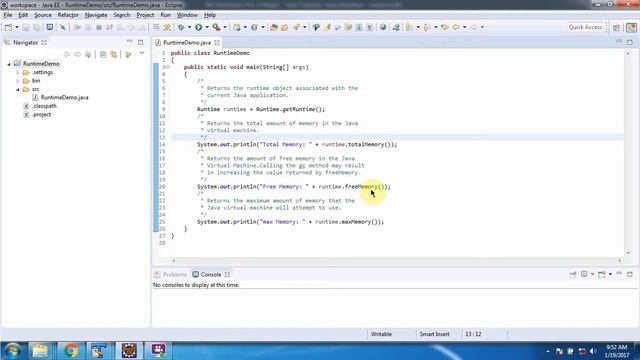Open the Open Console dropdown arrow
Image resolution: width=640 pixels, height=360 pixels.
[x=610, y=274]
